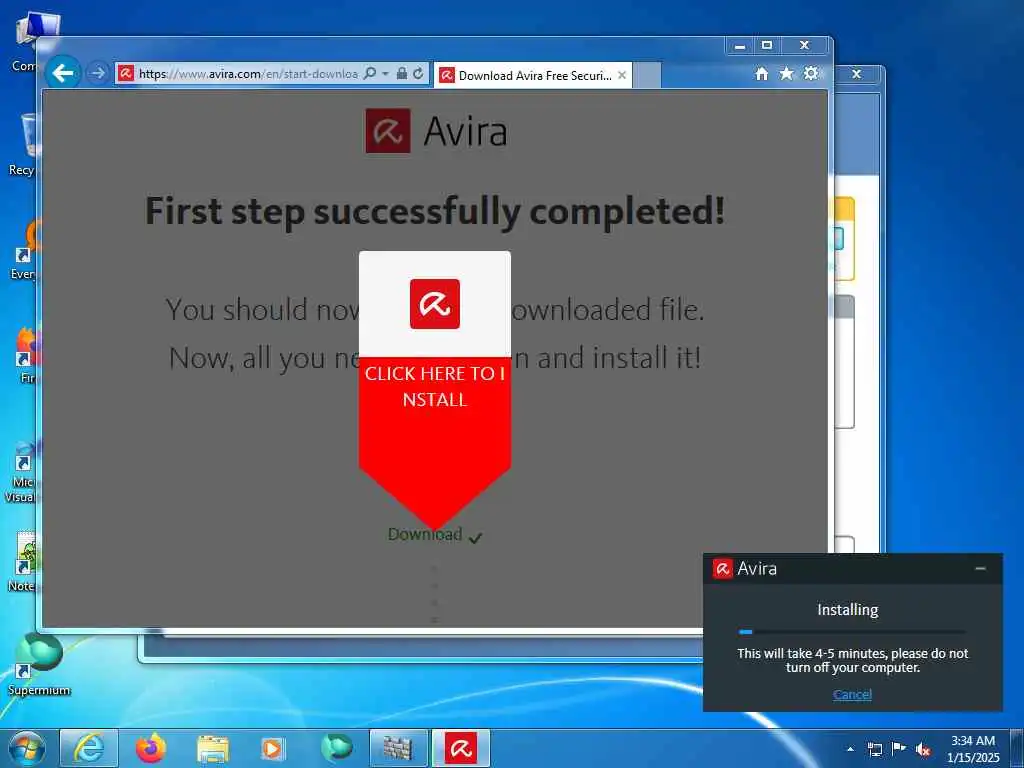Screen dimensions: 1024x768
Task: Open Internet Explorer from taskbar
Action: point(89,748)
